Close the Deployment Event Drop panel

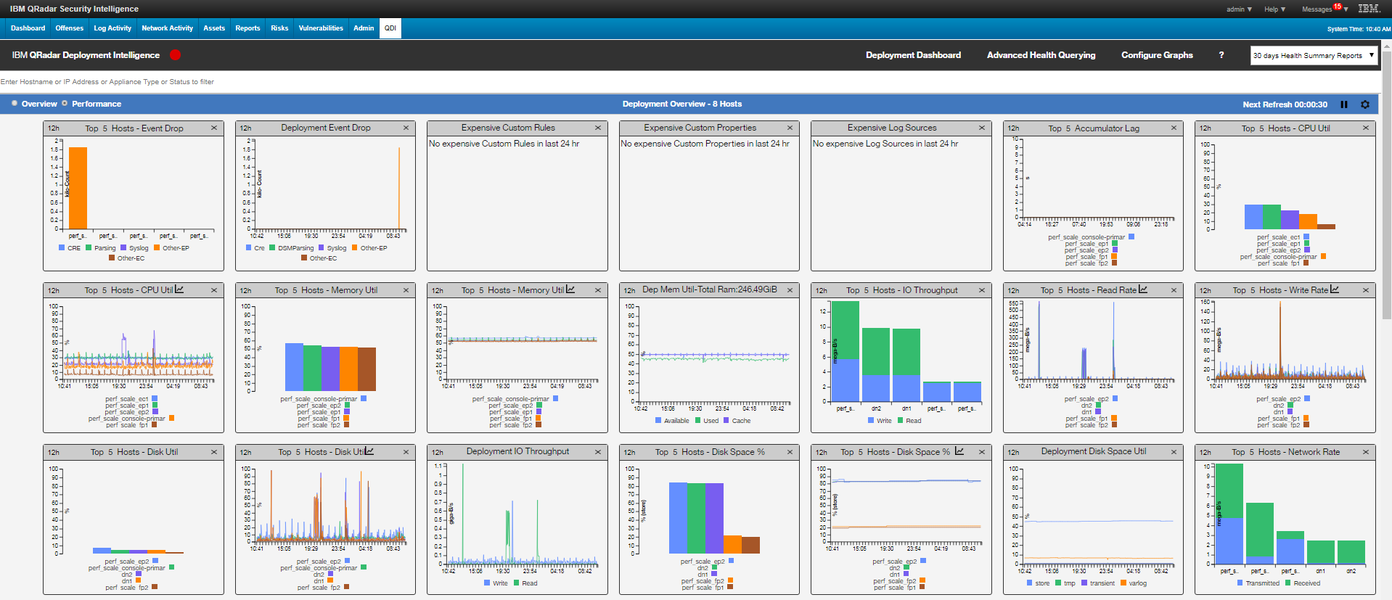point(406,128)
